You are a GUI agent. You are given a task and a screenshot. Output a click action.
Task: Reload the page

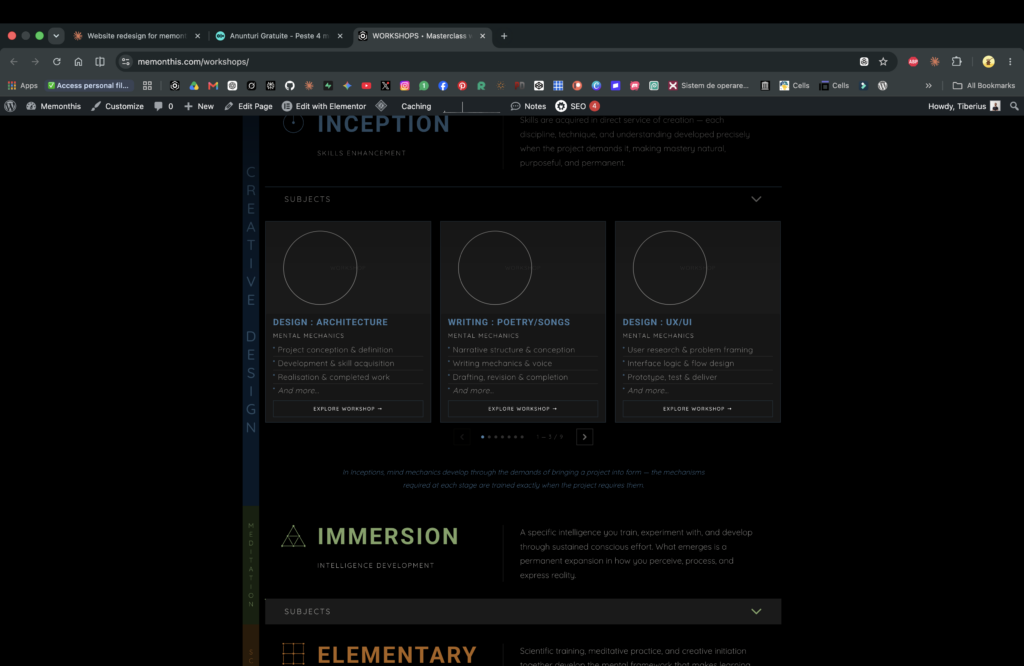coord(57,61)
